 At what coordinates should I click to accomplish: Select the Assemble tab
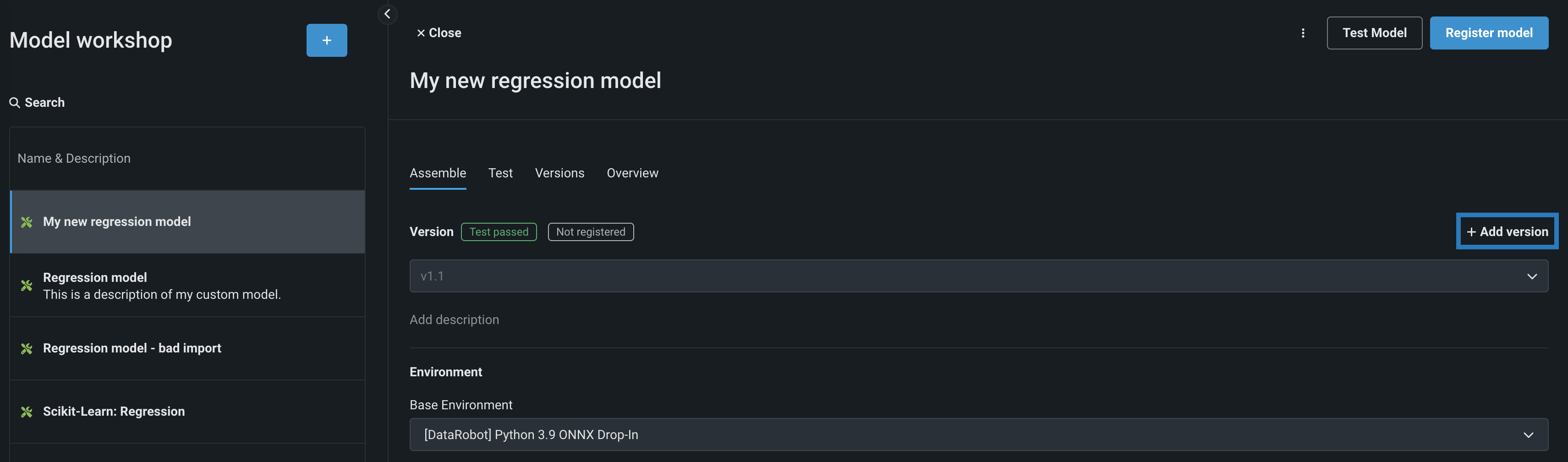pos(438,173)
